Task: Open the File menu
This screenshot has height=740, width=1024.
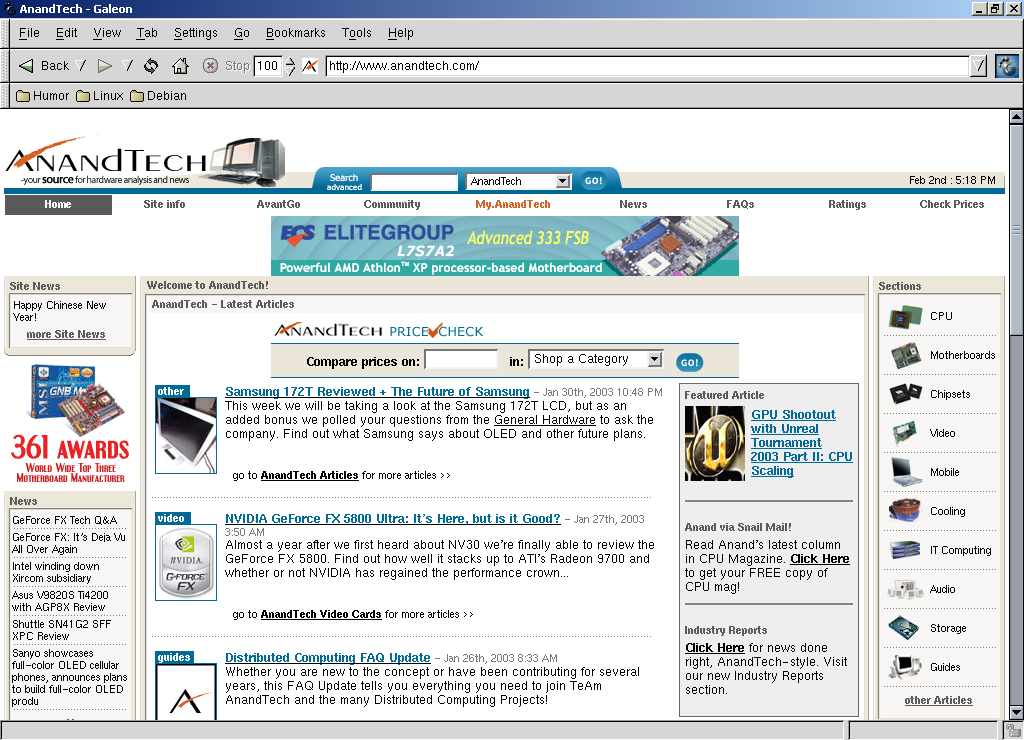Action: point(29,33)
